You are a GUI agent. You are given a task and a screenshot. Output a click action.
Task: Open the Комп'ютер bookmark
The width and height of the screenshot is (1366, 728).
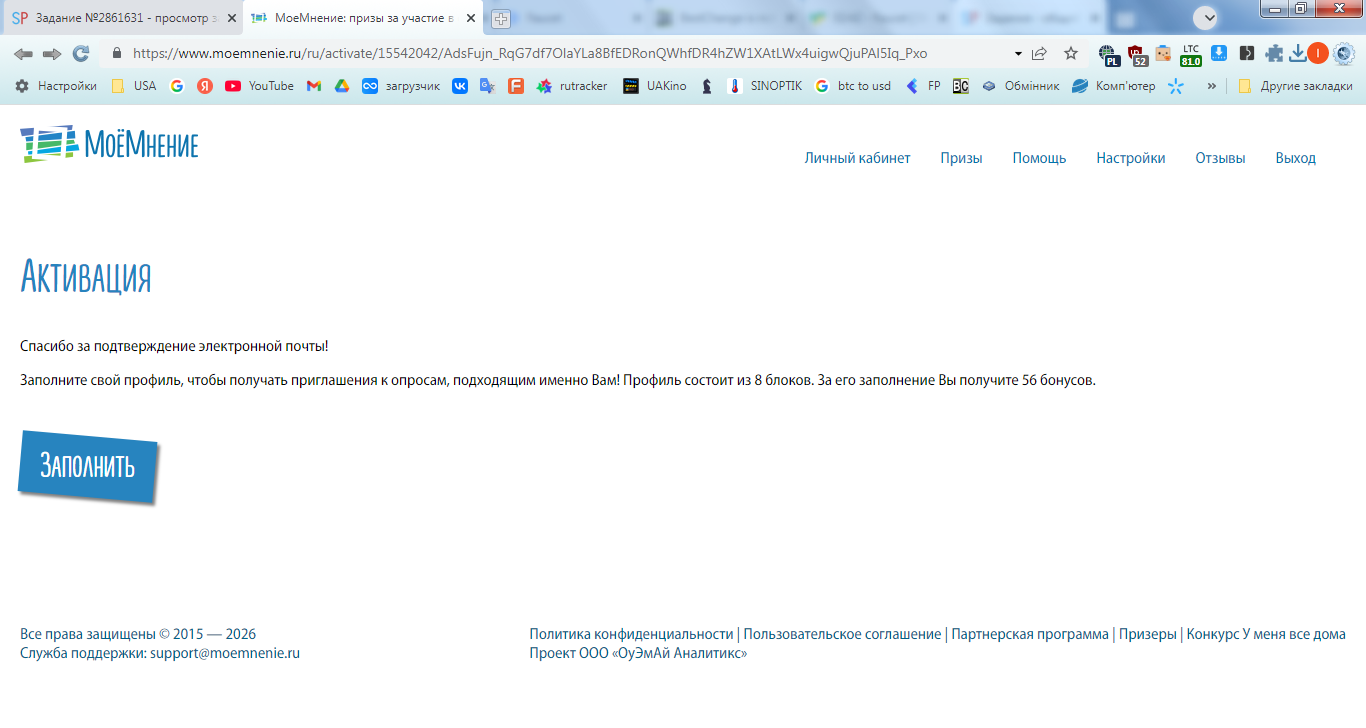(1114, 86)
